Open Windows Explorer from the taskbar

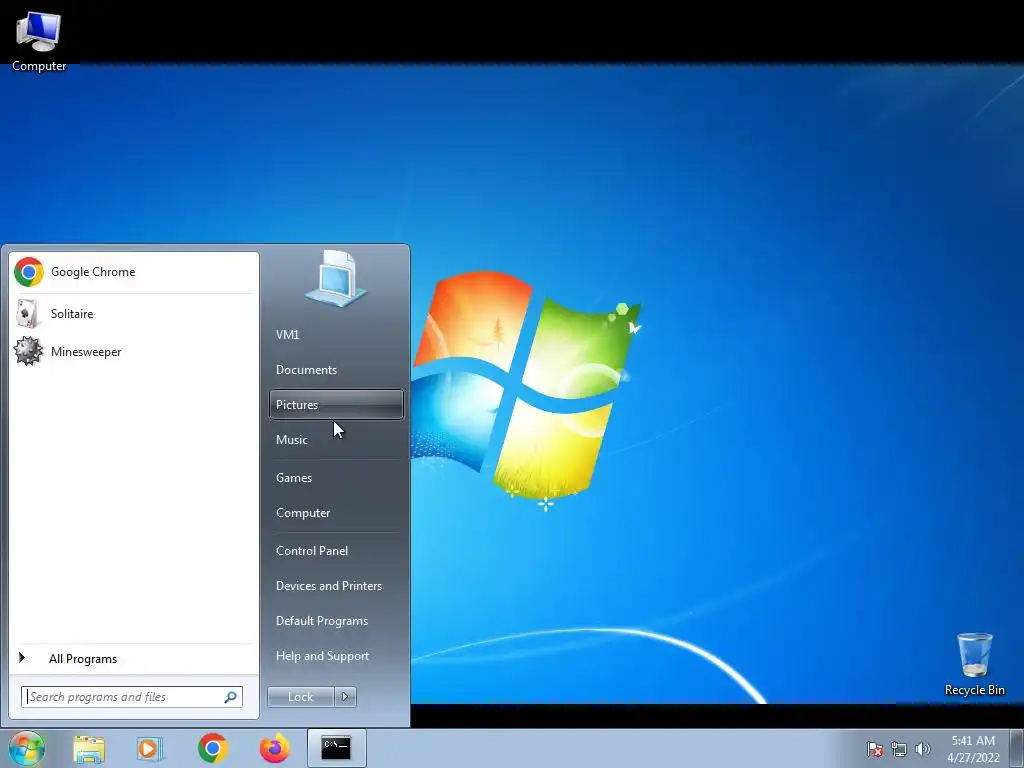[89, 748]
